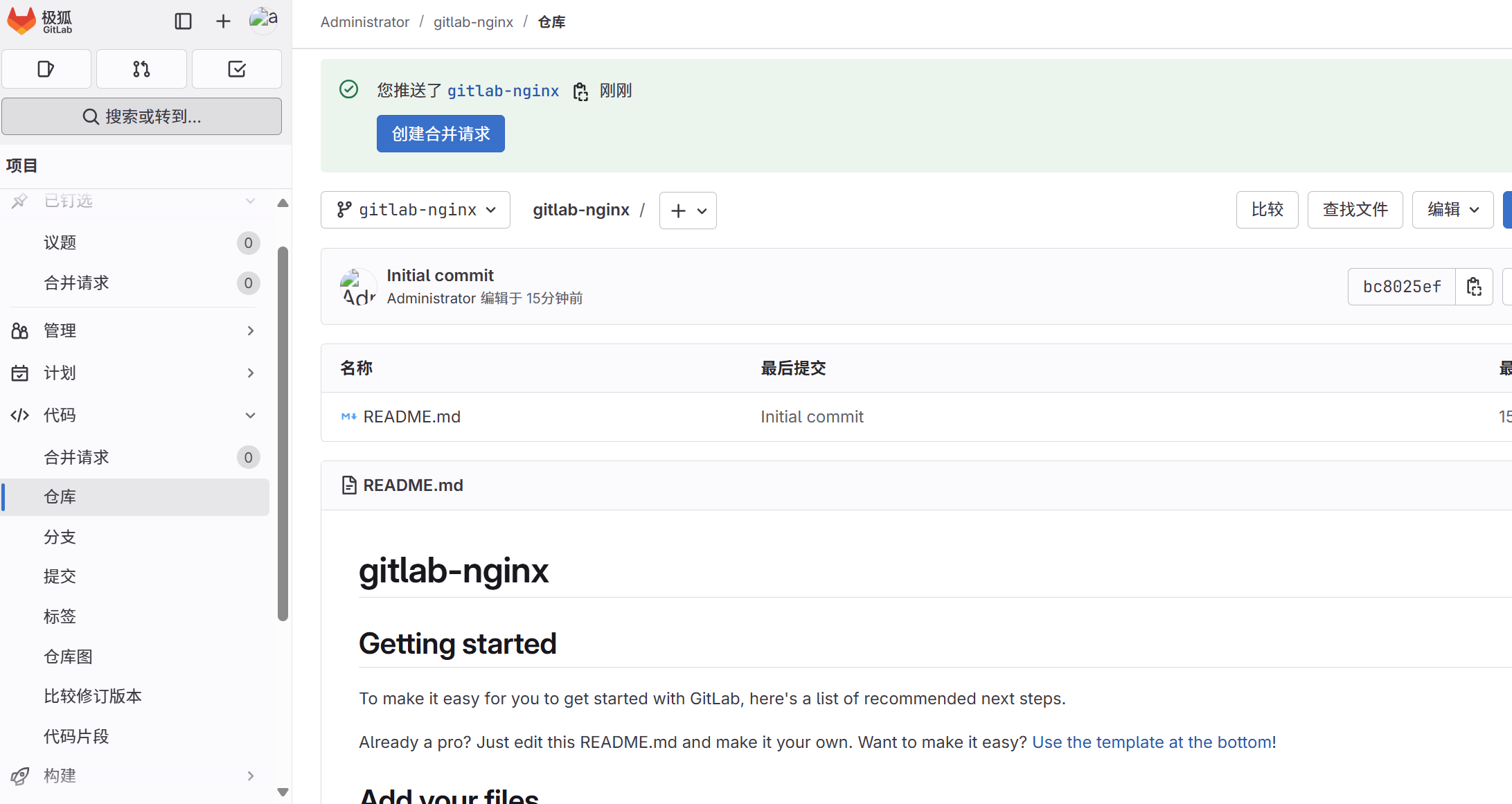Screen dimensions: 1512x804
Task: Click the green success check icon
Action: [348, 89]
